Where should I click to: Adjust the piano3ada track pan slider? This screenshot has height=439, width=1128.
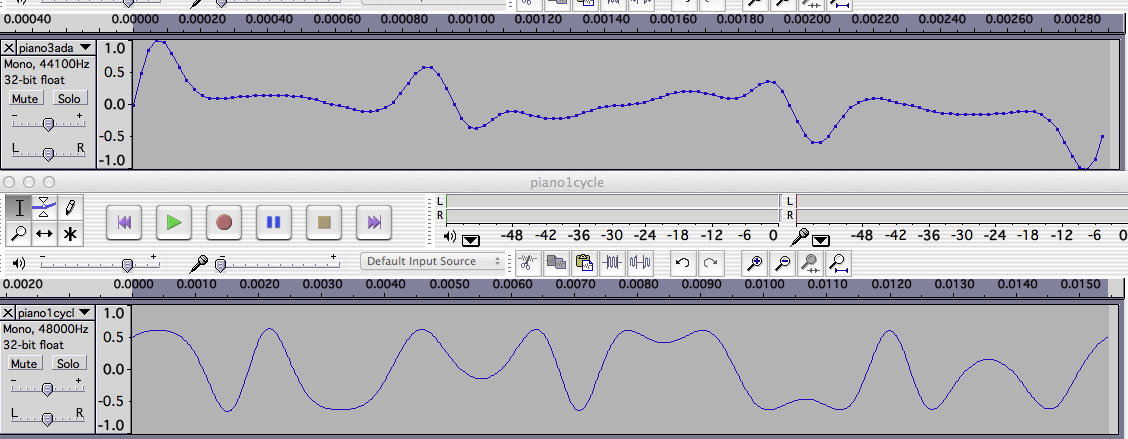click(48, 153)
